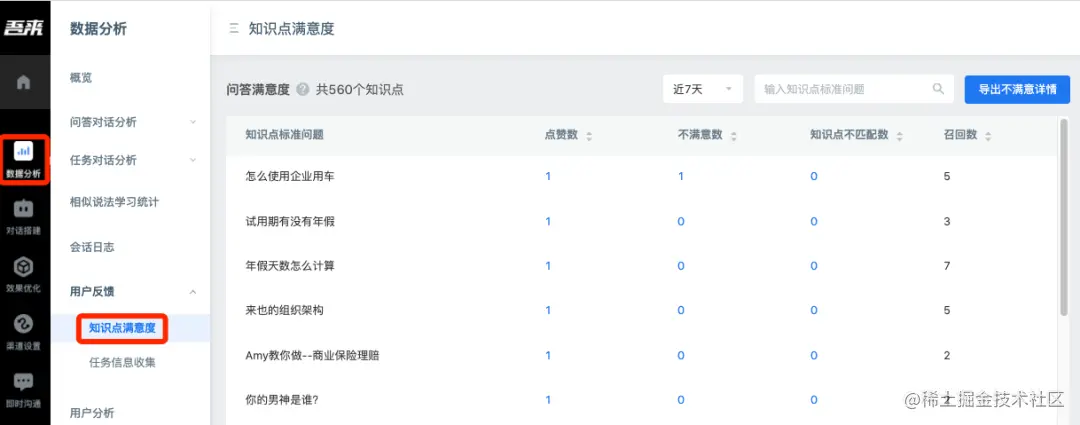
Task: Click the help question mark beside 问答满意度
Action: (302, 90)
